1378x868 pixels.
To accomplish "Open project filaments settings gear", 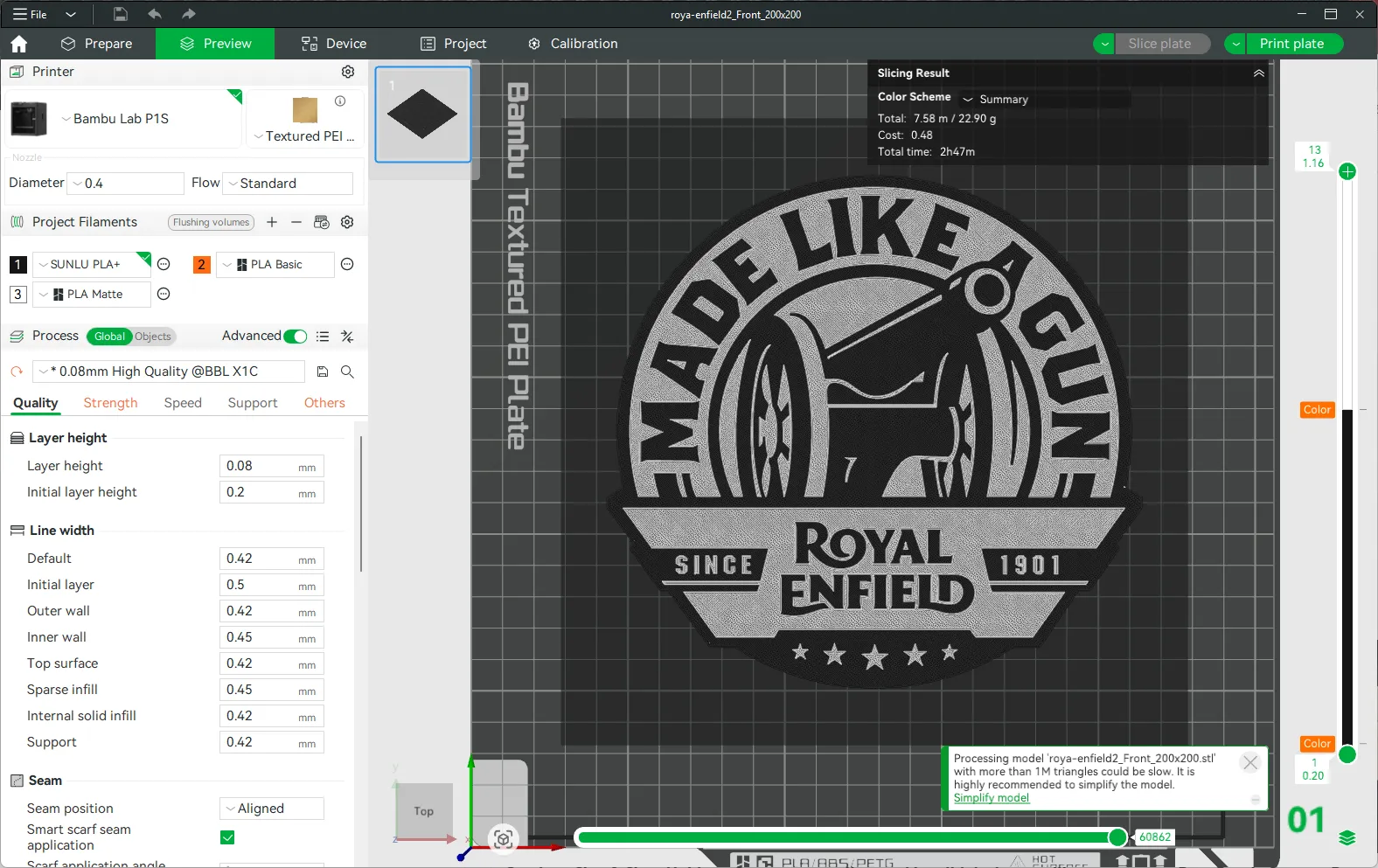I will (347, 222).
